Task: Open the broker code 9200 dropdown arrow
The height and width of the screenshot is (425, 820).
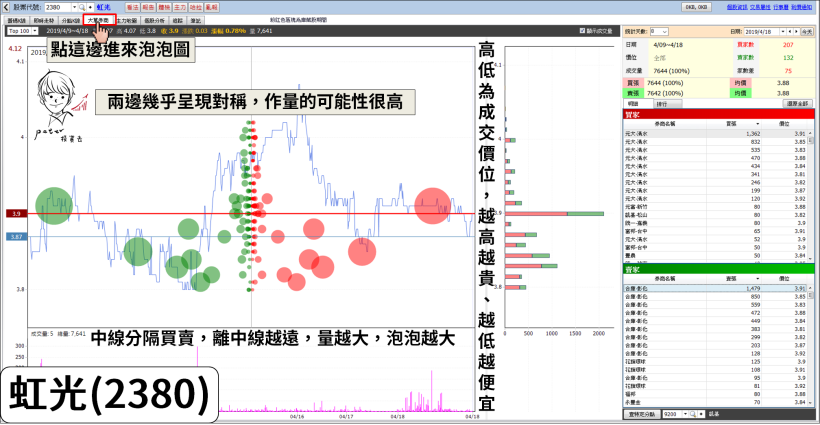Action: tap(686, 414)
